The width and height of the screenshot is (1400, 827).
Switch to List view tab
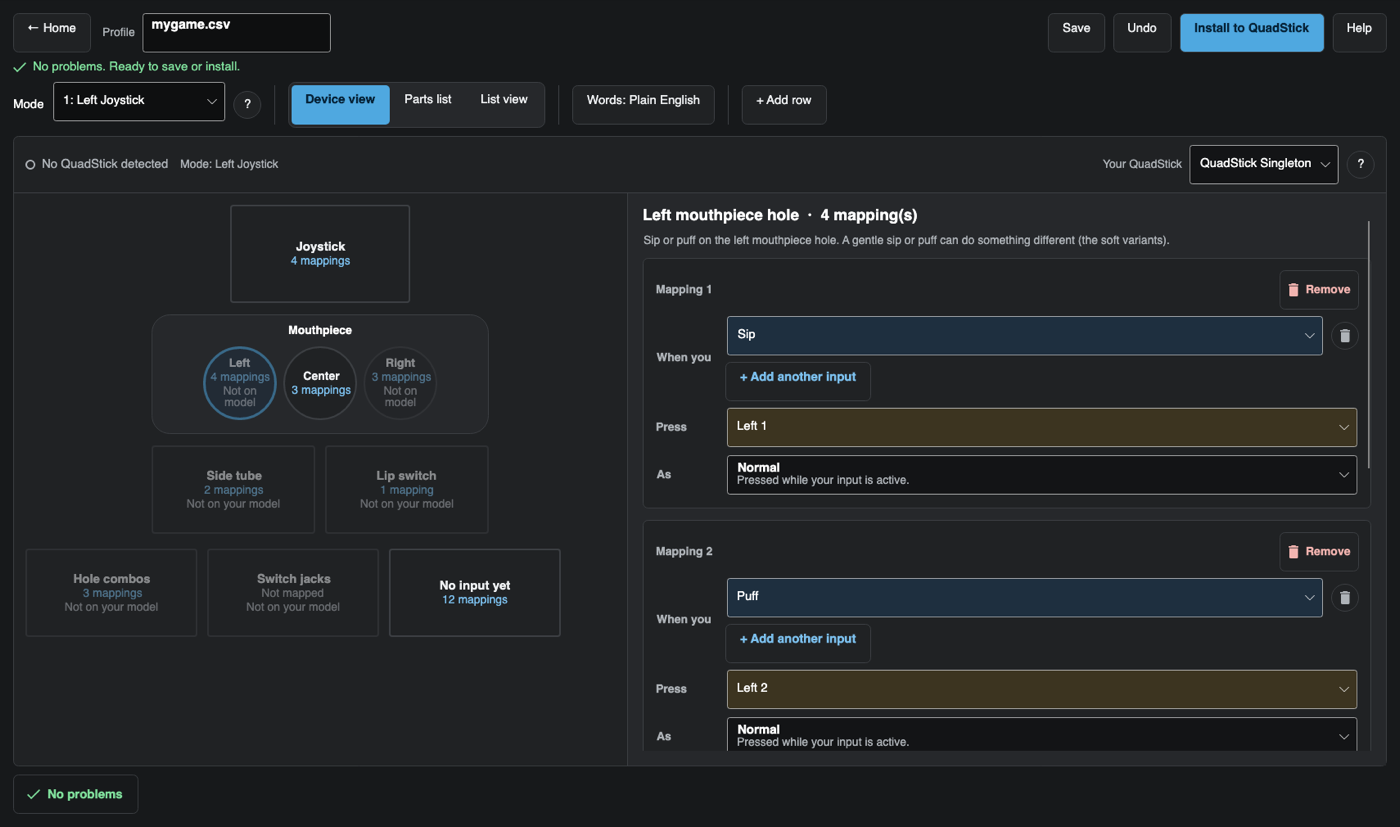tap(504, 104)
